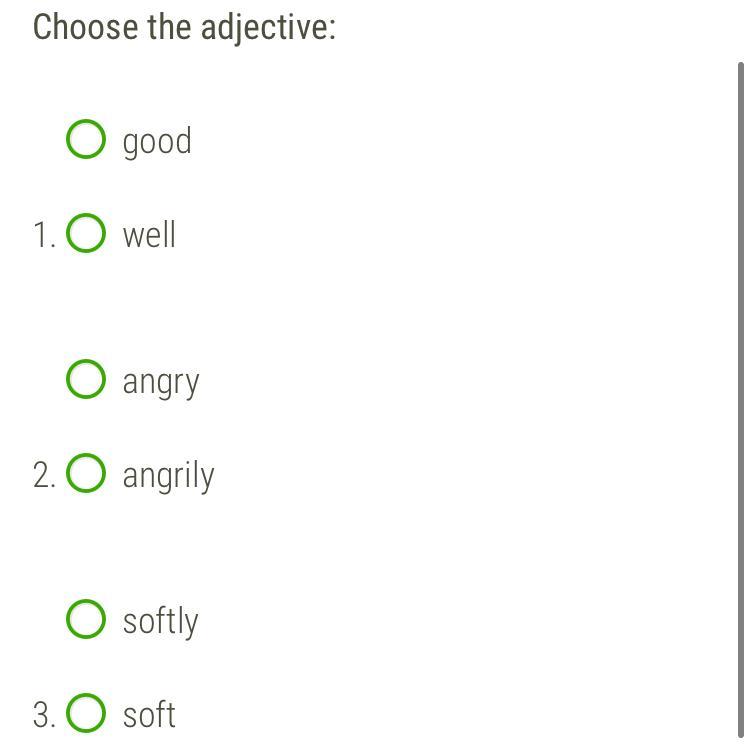The width and height of the screenshot is (750, 750).
Task: Click the question number '2.'
Action: (44, 476)
